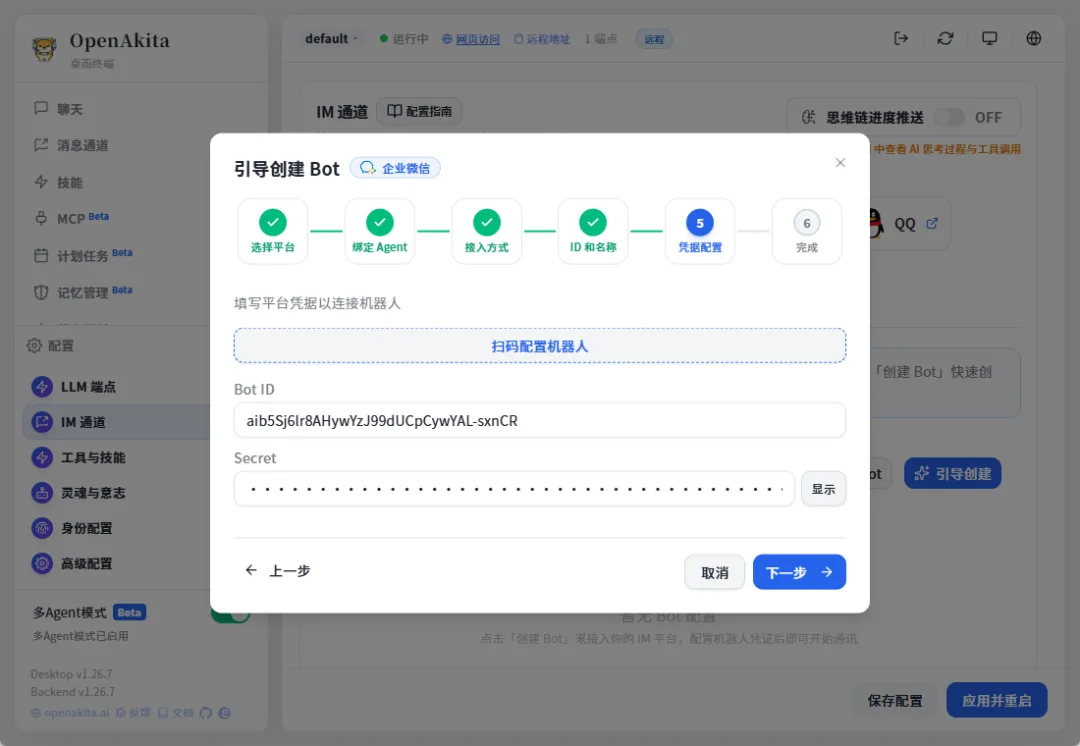The height and width of the screenshot is (746, 1080).
Task: Select 灵魂与意志 configuration
Action: [117, 493]
